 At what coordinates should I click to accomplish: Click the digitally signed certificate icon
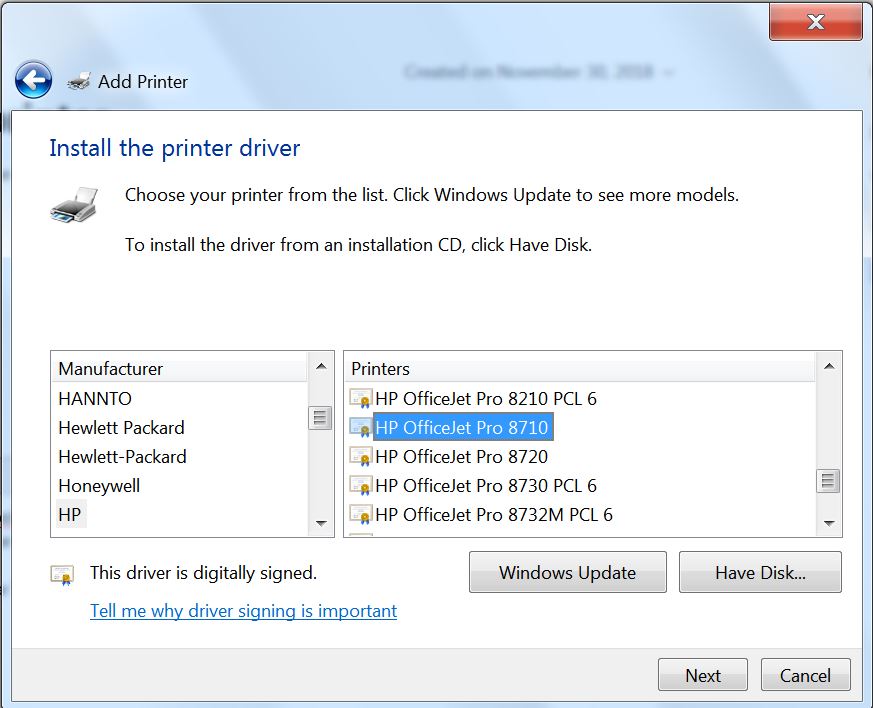62,574
